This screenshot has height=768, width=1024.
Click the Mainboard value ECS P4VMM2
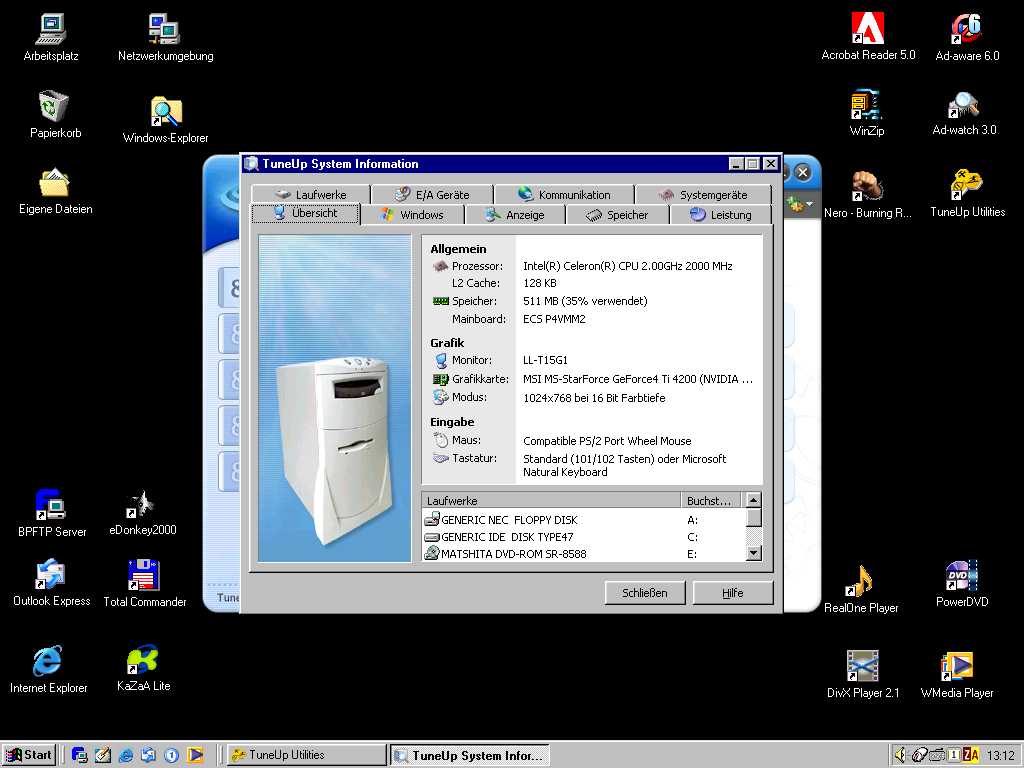pyautogui.click(x=554, y=319)
